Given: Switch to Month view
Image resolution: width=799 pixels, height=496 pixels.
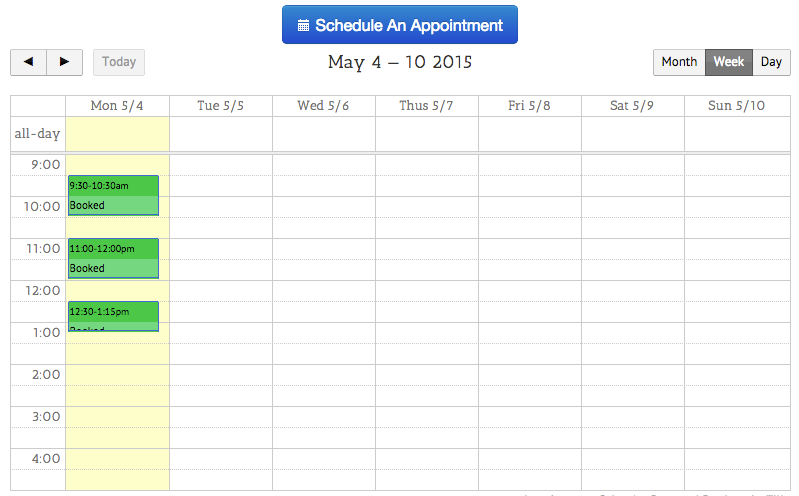Looking at the screenshot, I should tap(679, 62).
